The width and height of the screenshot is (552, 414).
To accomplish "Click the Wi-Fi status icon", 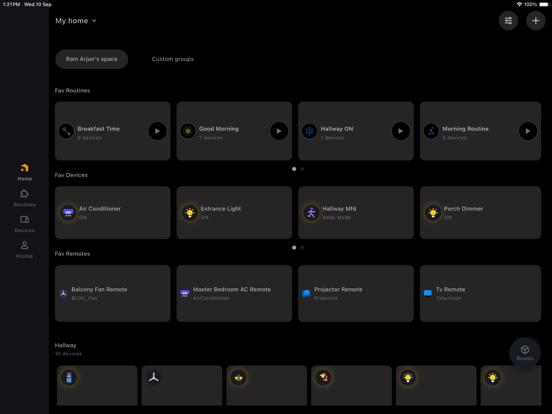I will (x=519, y=4).
